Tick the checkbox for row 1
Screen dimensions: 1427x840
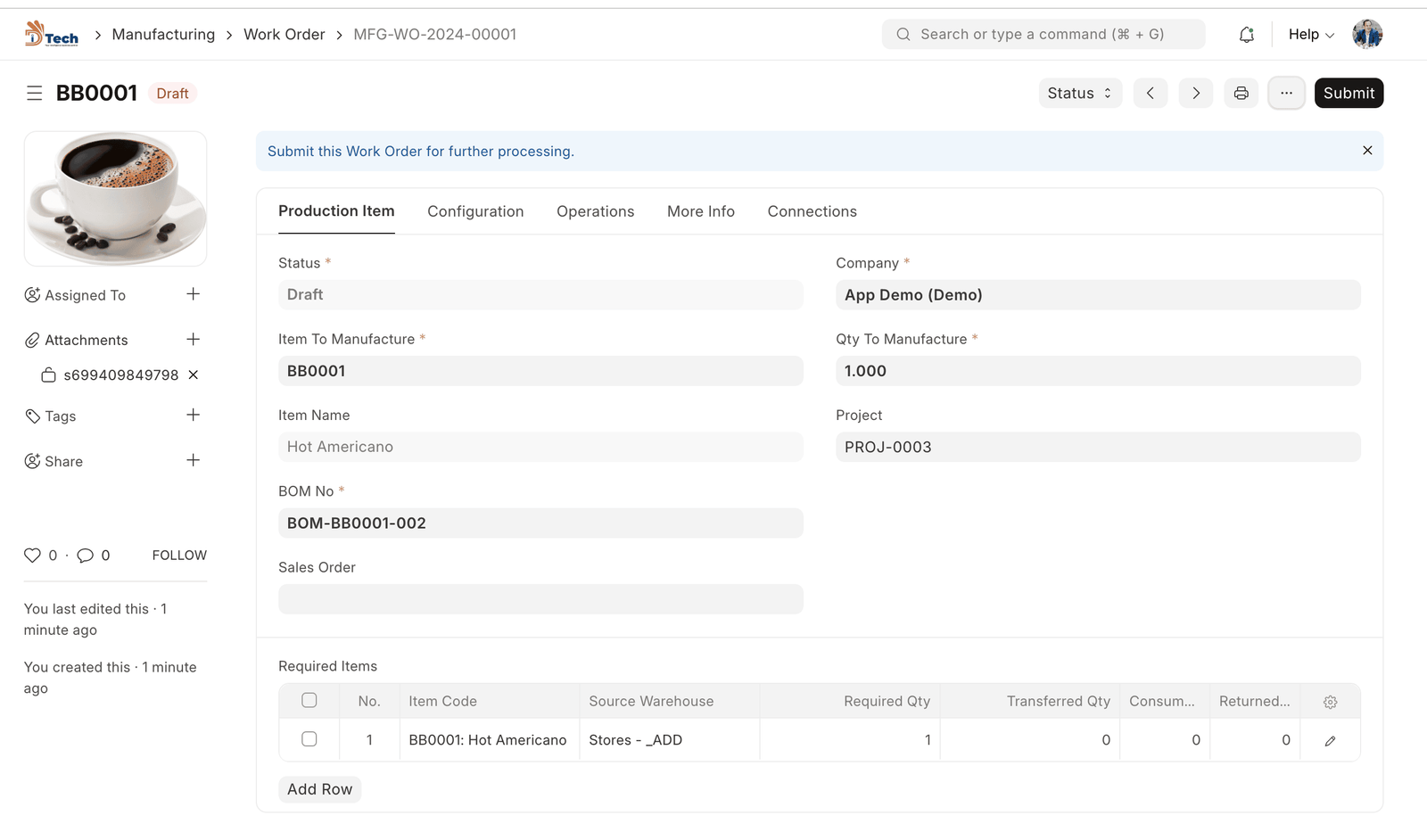click(309, 739)
